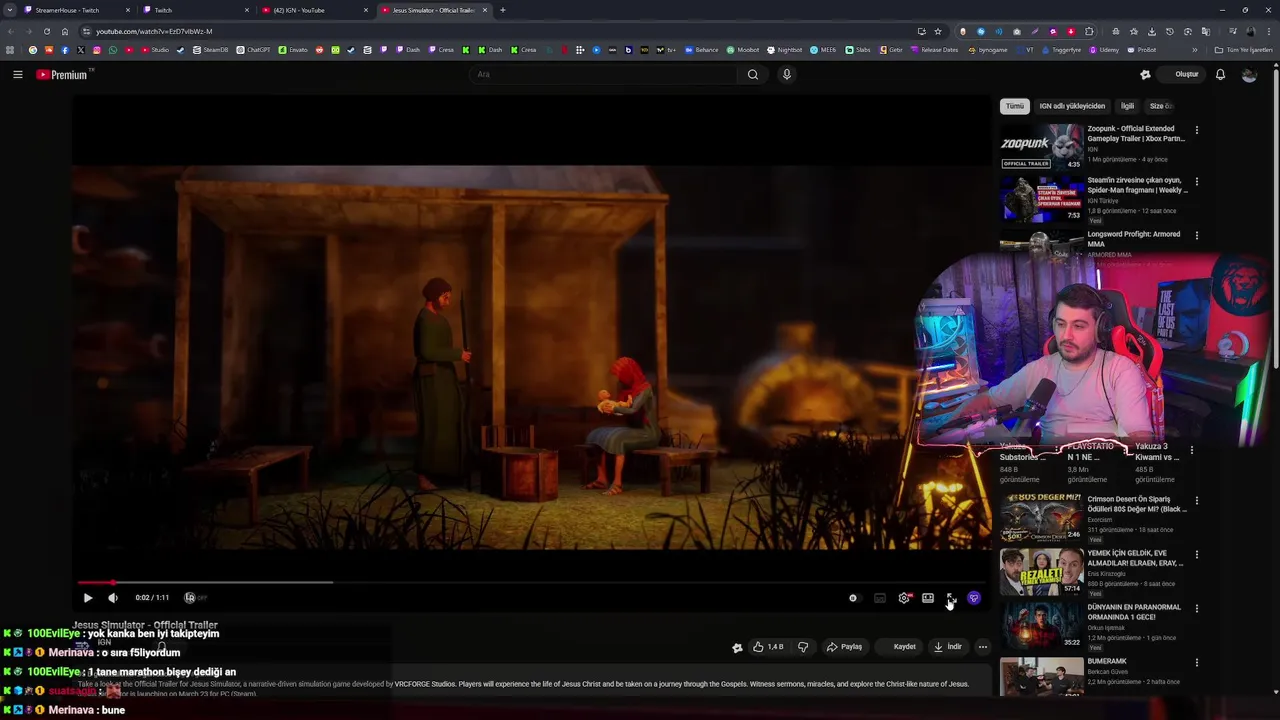This screenshot has width=1280, height=720.
Task: Like the video (1,4 B)
Action: pyautogui.click(x=768, y=647)
